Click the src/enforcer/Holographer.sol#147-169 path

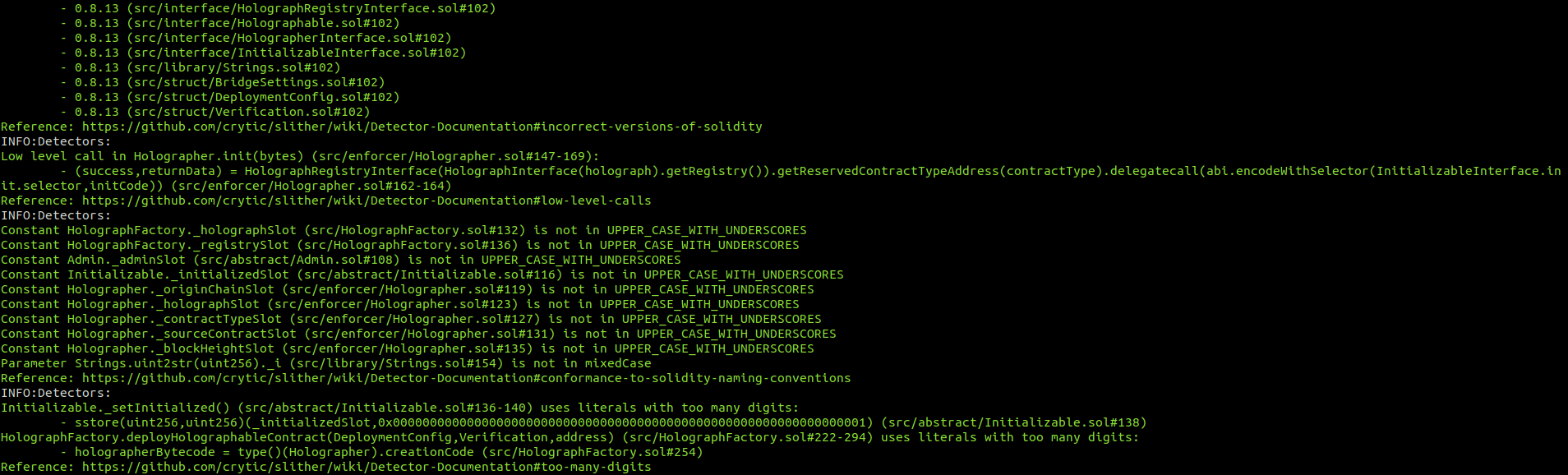tap(455, 156)
